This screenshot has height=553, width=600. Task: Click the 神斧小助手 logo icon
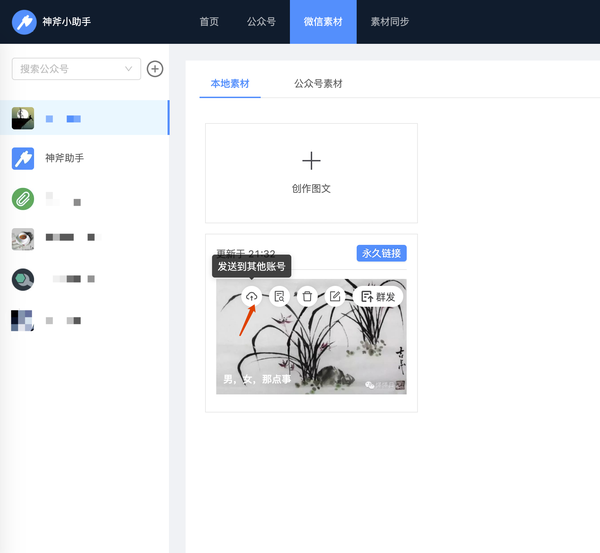(24, 22)
